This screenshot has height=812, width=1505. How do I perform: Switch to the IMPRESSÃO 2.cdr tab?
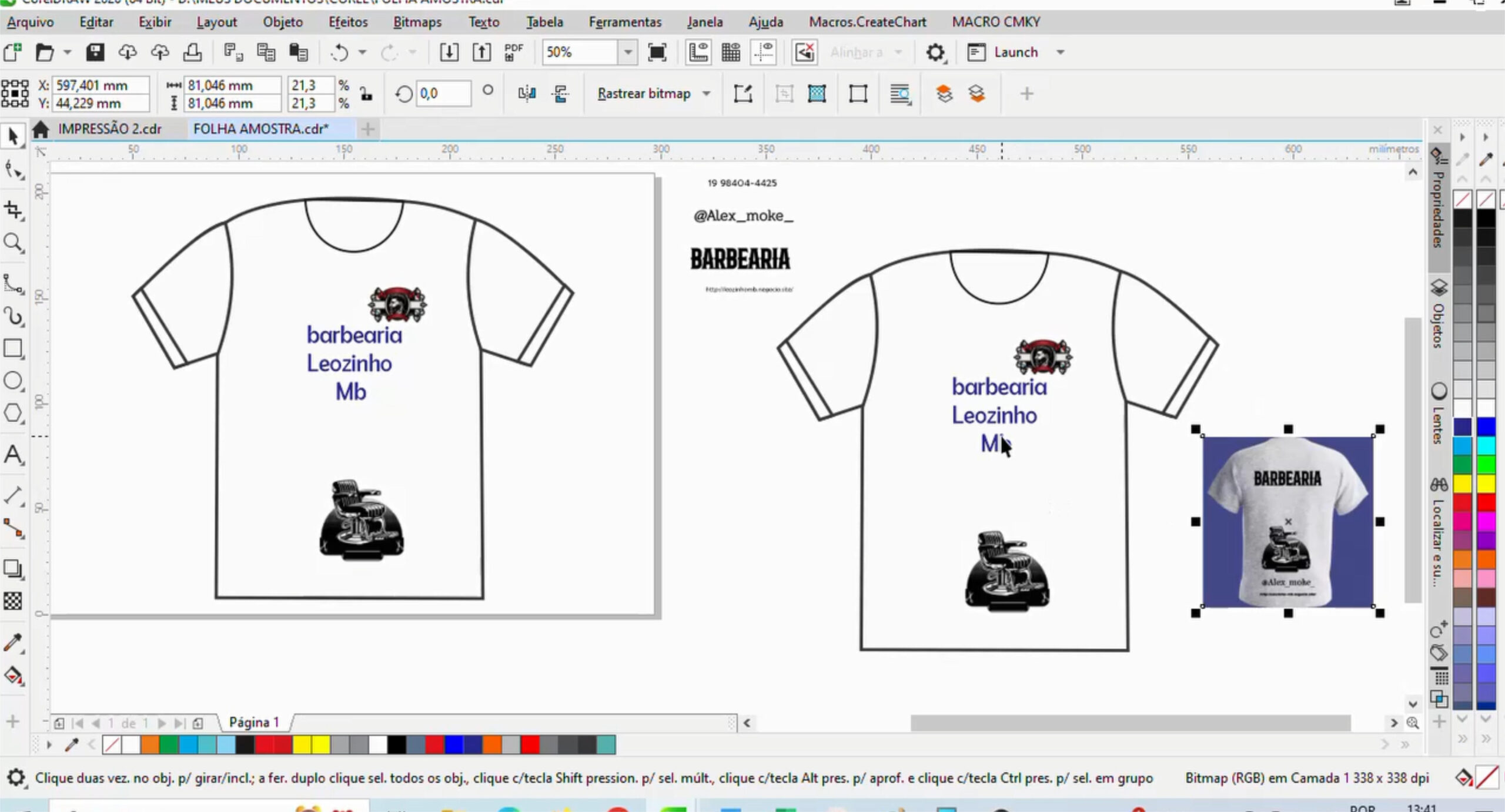click(x=109, y=129)
